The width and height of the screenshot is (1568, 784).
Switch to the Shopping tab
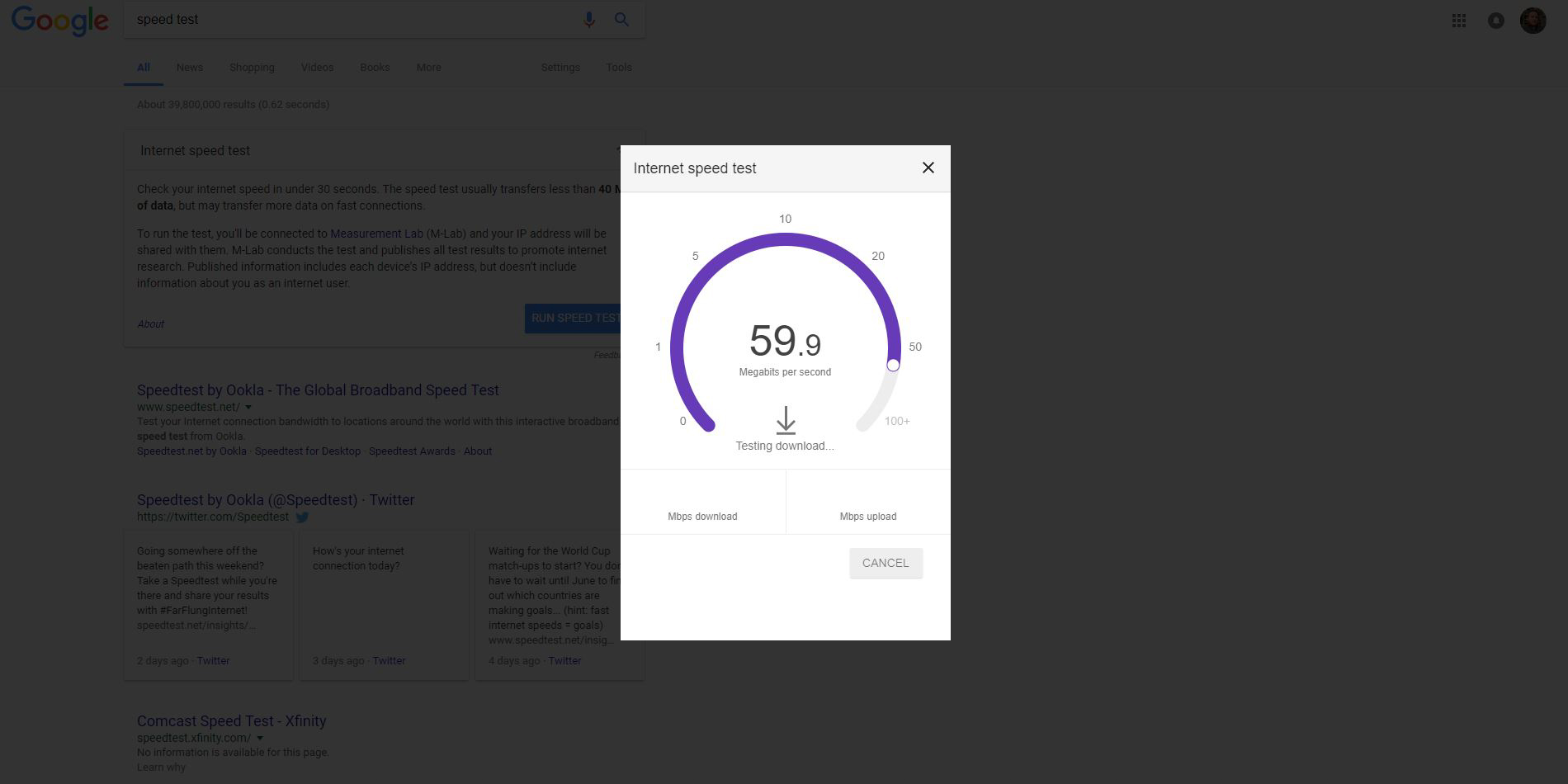[252, 67]
